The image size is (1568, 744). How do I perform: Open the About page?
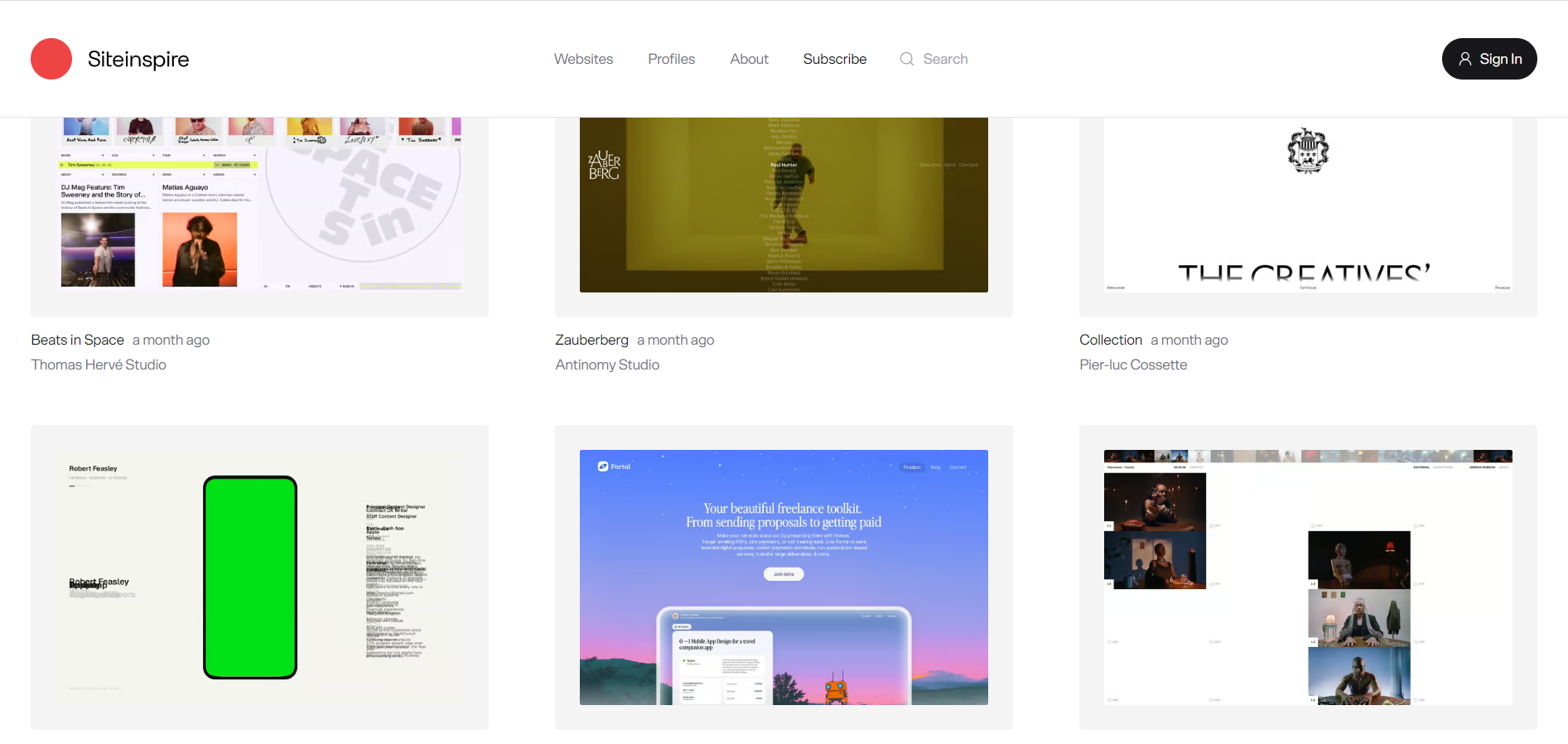[750, 59]
